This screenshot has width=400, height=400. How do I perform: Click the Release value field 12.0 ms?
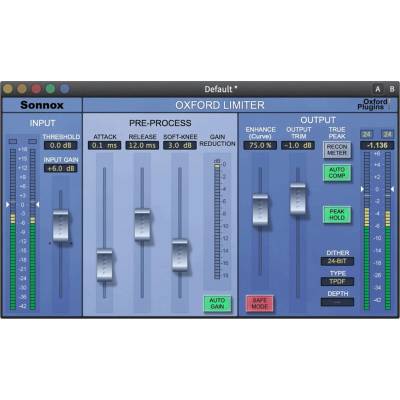pyautogui.click(x=142, y=145)
